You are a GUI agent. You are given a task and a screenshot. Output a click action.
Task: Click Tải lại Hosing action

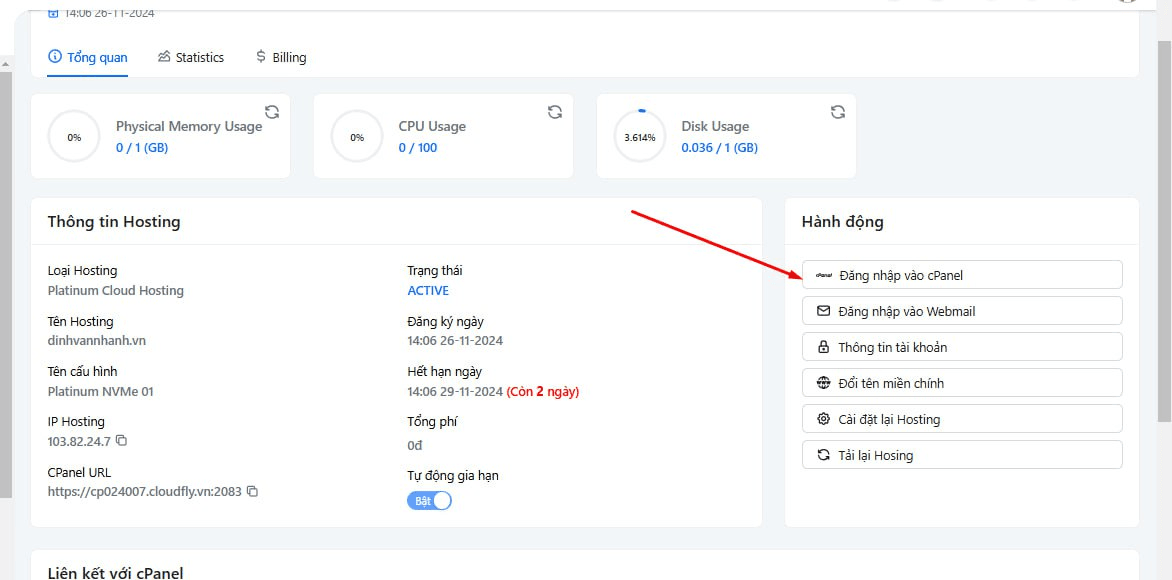(961, 454)
